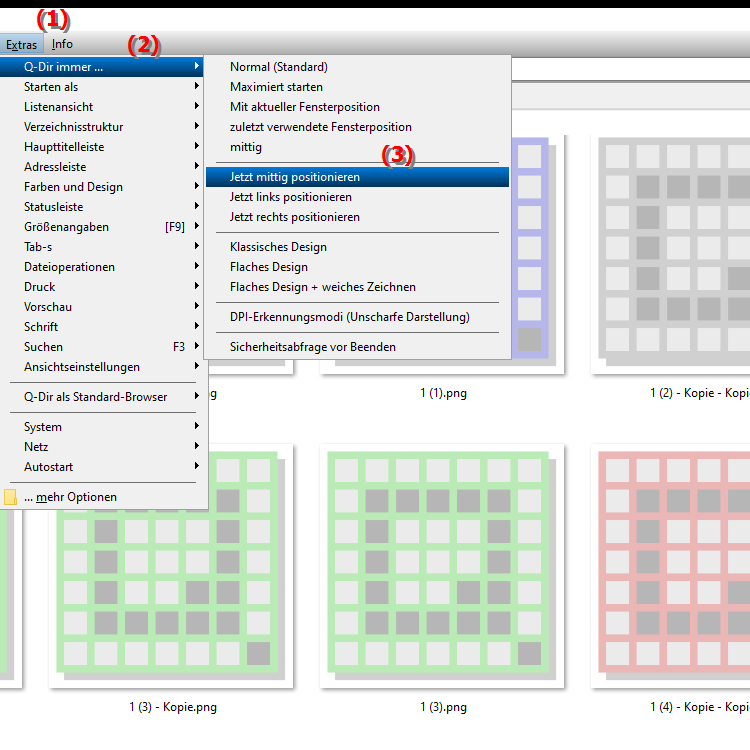Open the Info menu

coord(62,44)
